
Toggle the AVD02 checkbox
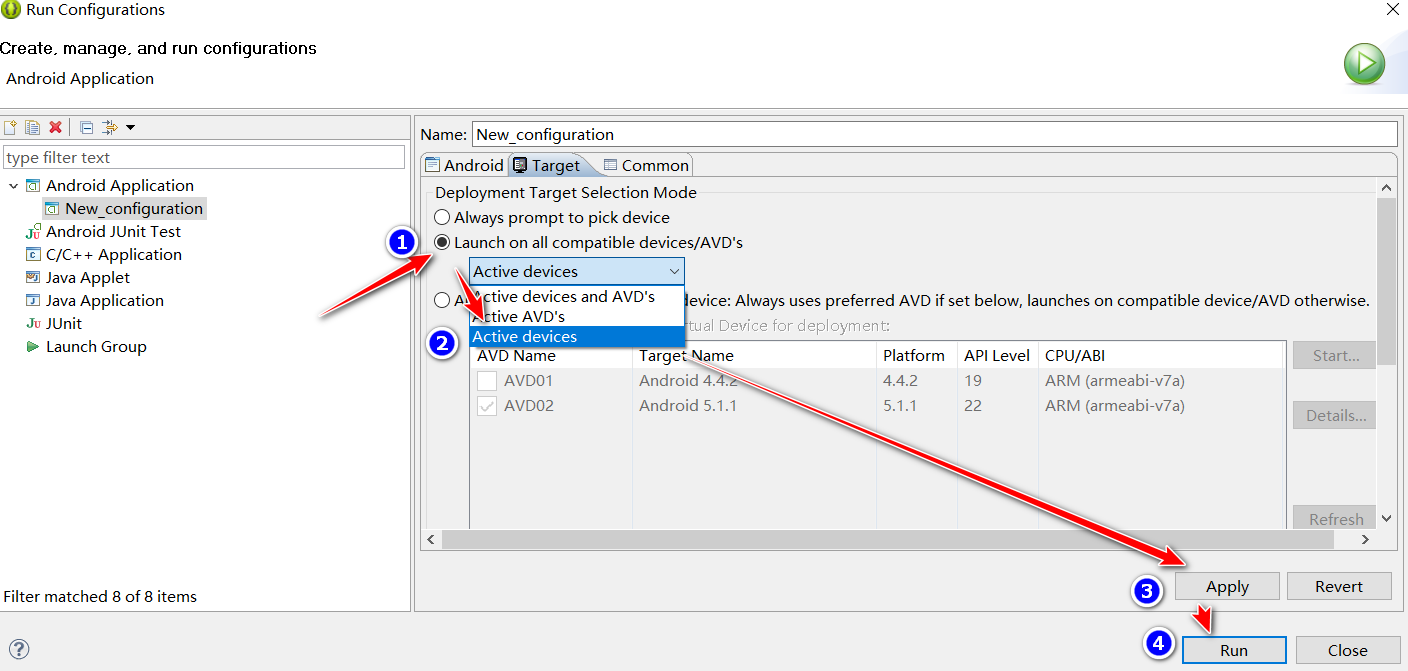pyautogui.click(x=487, y=406)
